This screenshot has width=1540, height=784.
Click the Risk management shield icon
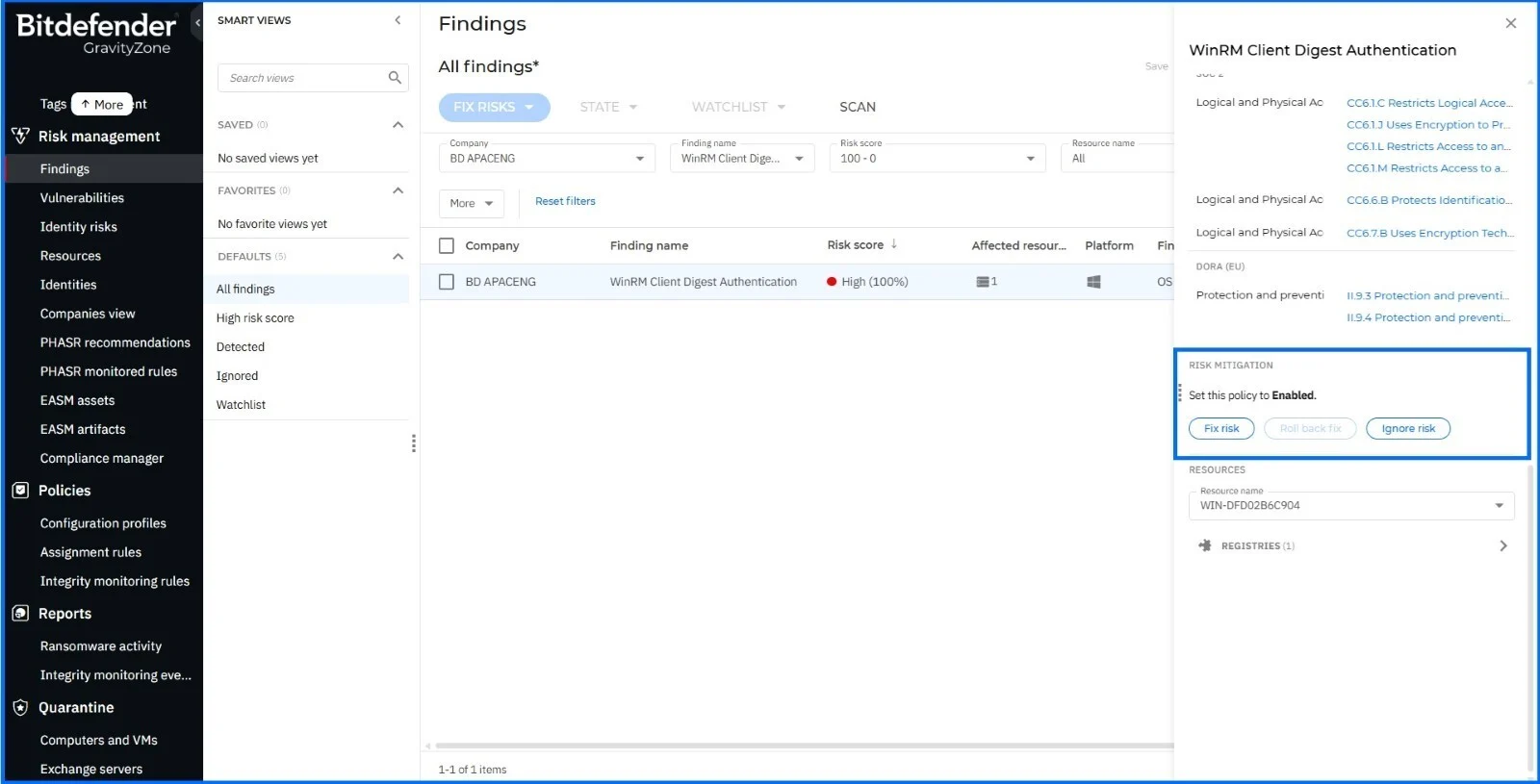20,137
